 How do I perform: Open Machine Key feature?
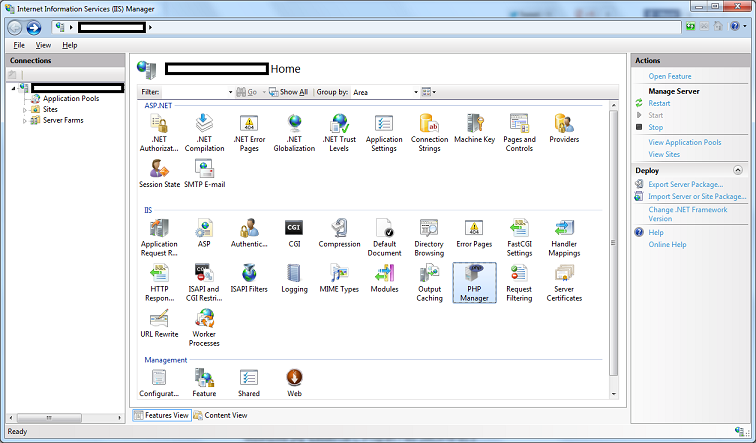point(474,129)
